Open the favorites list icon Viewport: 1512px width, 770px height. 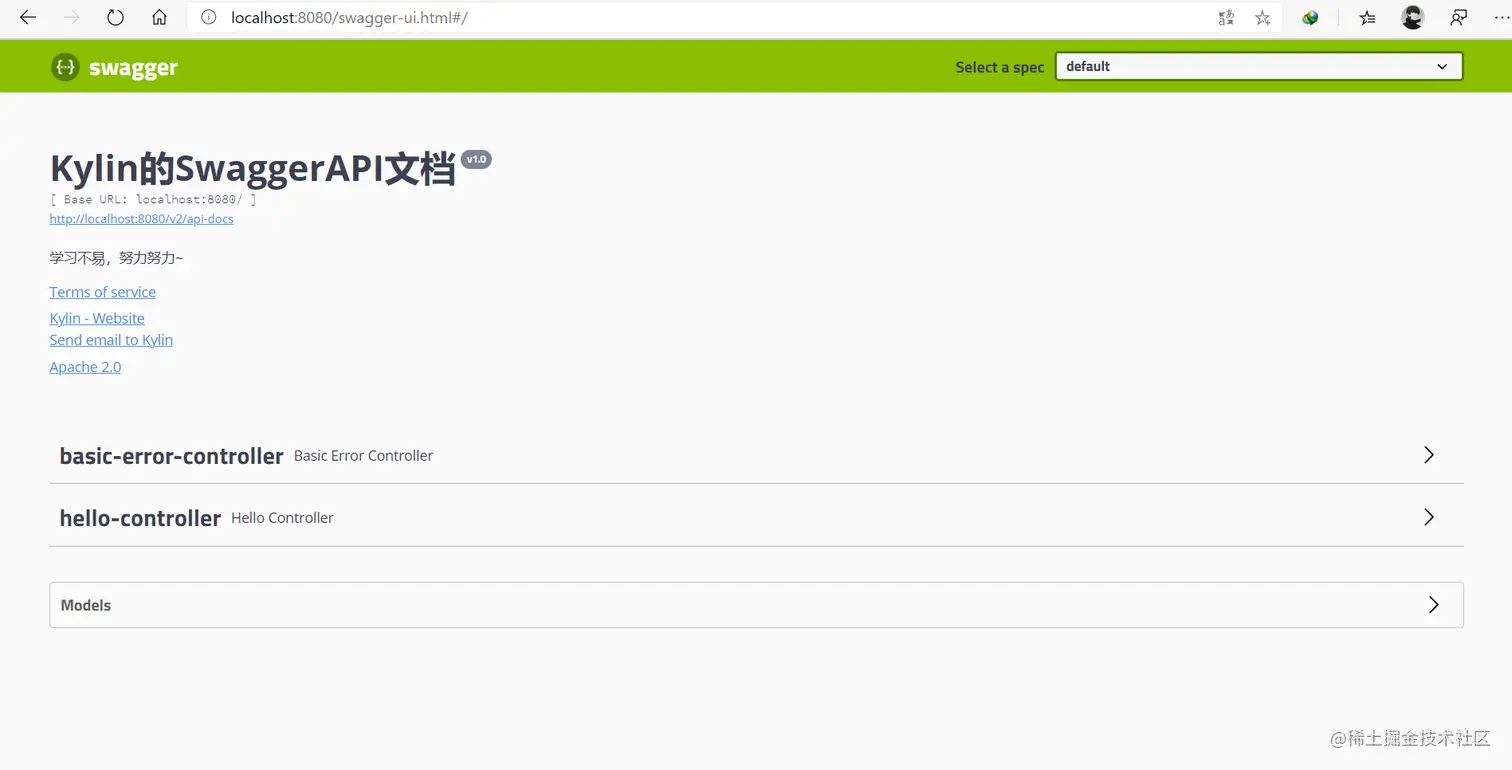click(1367, 17)
